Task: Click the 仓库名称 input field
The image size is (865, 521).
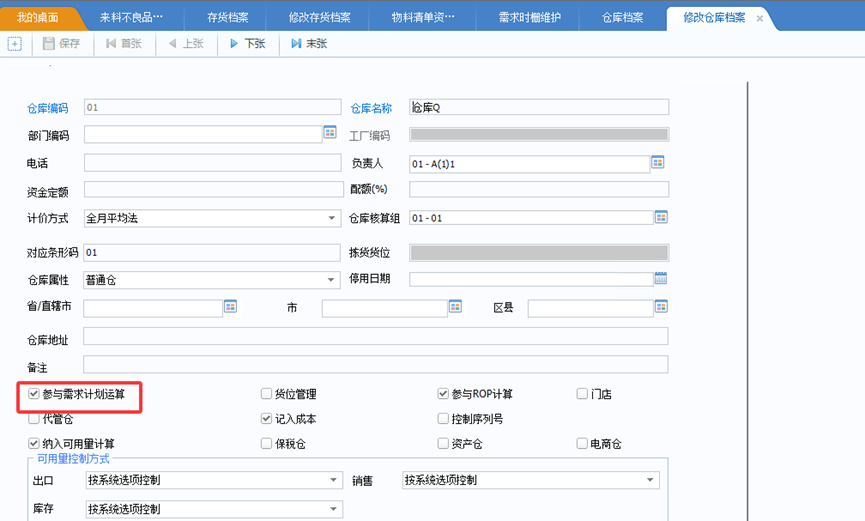Action: point(539,107)
